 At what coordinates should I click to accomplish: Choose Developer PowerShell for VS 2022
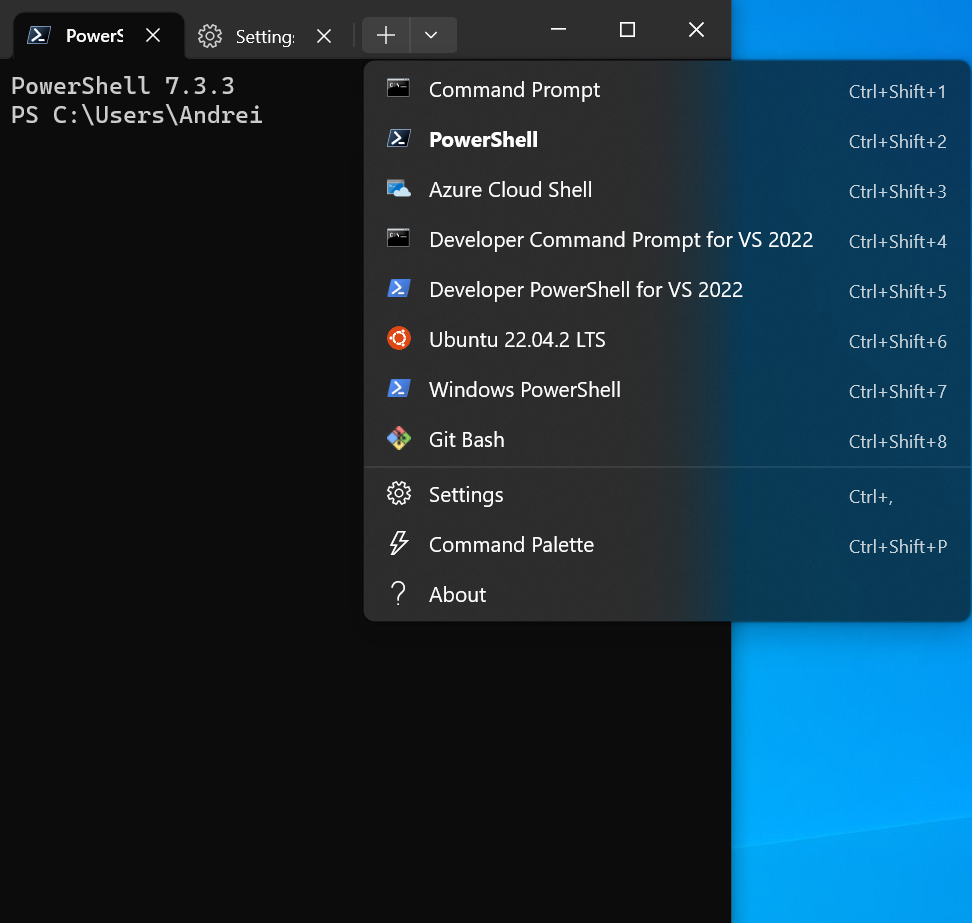tap(666, 289)
